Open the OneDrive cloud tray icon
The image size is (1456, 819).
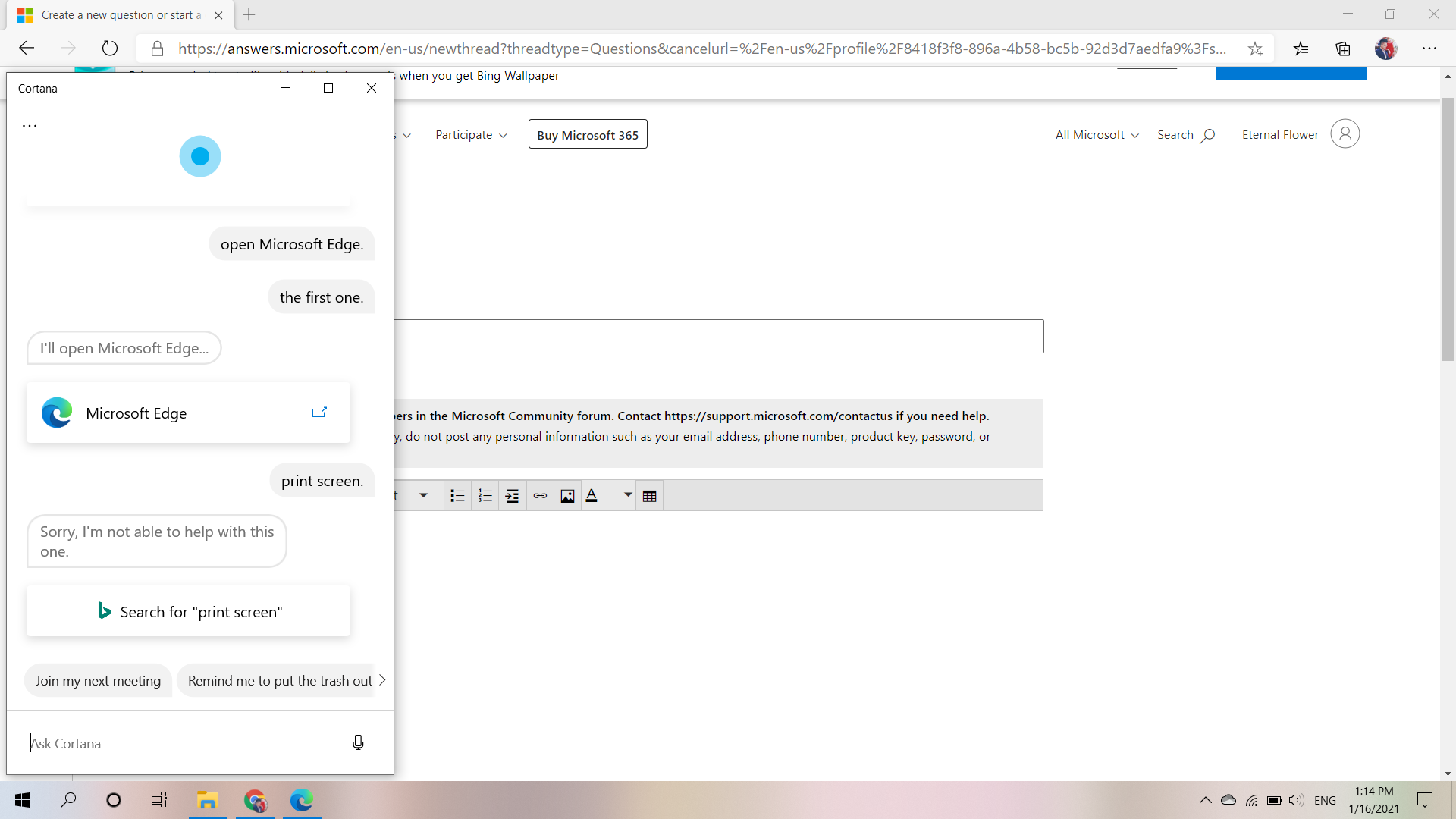tap(1228, 800)
